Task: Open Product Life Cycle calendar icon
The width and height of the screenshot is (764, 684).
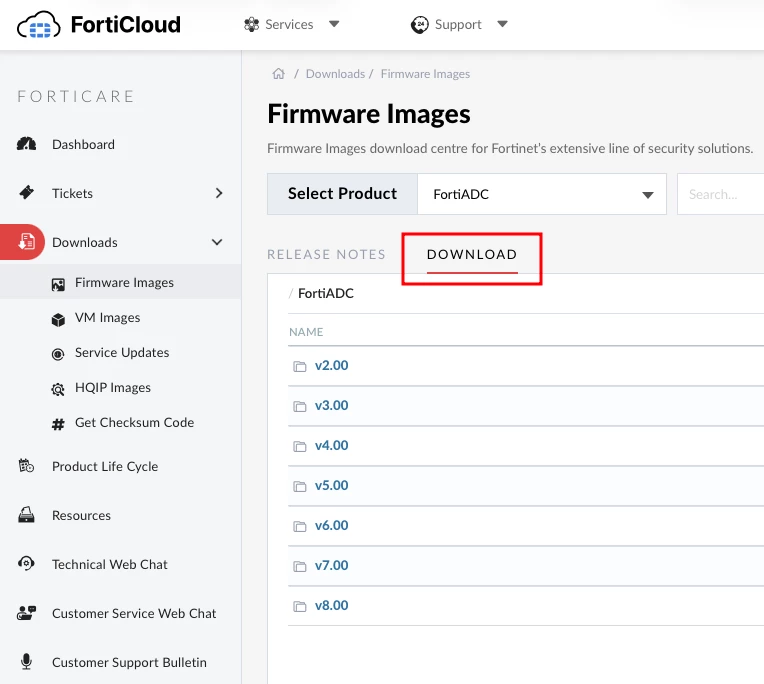Action: tap(26, 466)
